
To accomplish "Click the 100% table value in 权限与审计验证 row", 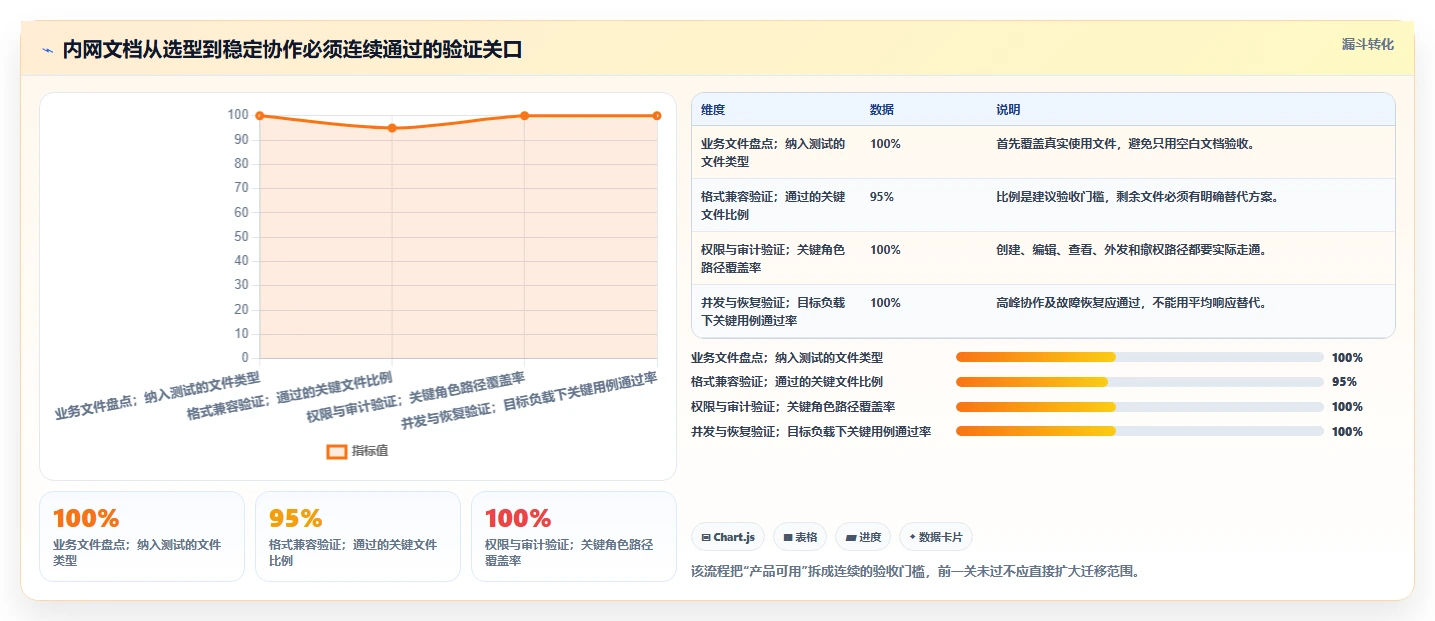I will pyautogui.click(x=885, y=249).
